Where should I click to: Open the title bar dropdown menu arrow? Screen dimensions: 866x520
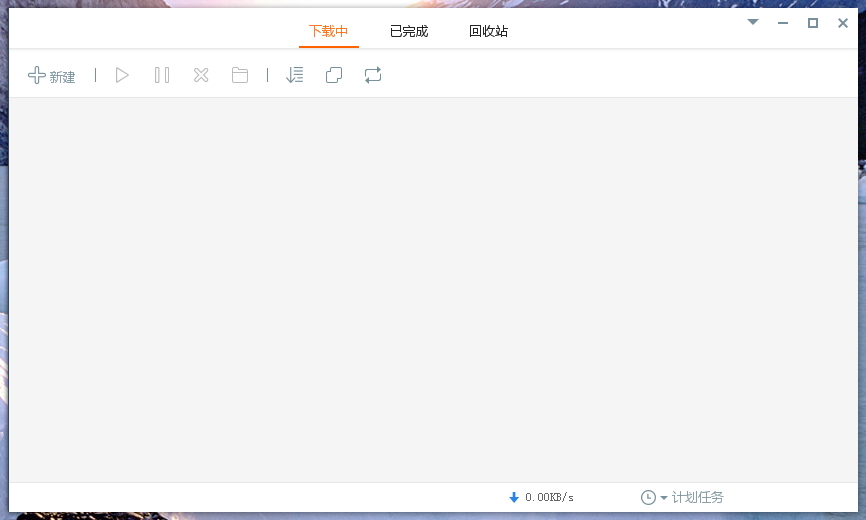(753, 22)
